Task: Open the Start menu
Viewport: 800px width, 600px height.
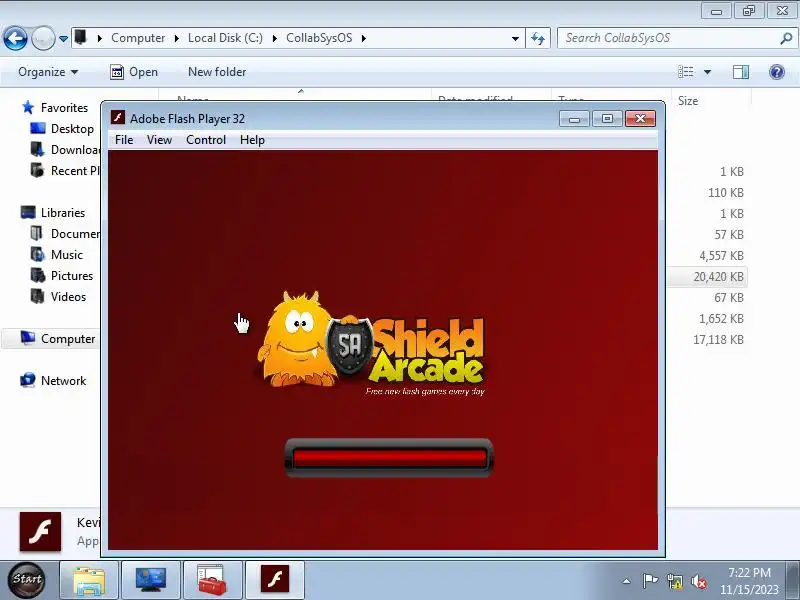Action: tap(27, 580)
